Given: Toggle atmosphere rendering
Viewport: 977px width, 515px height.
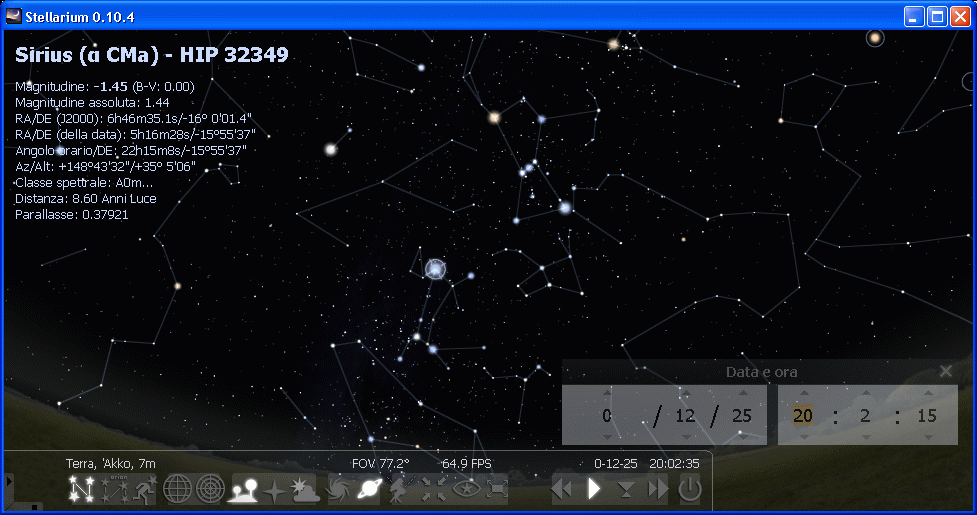Looking at the screenshot, I should pyautogui.click(x=305, y=489).
